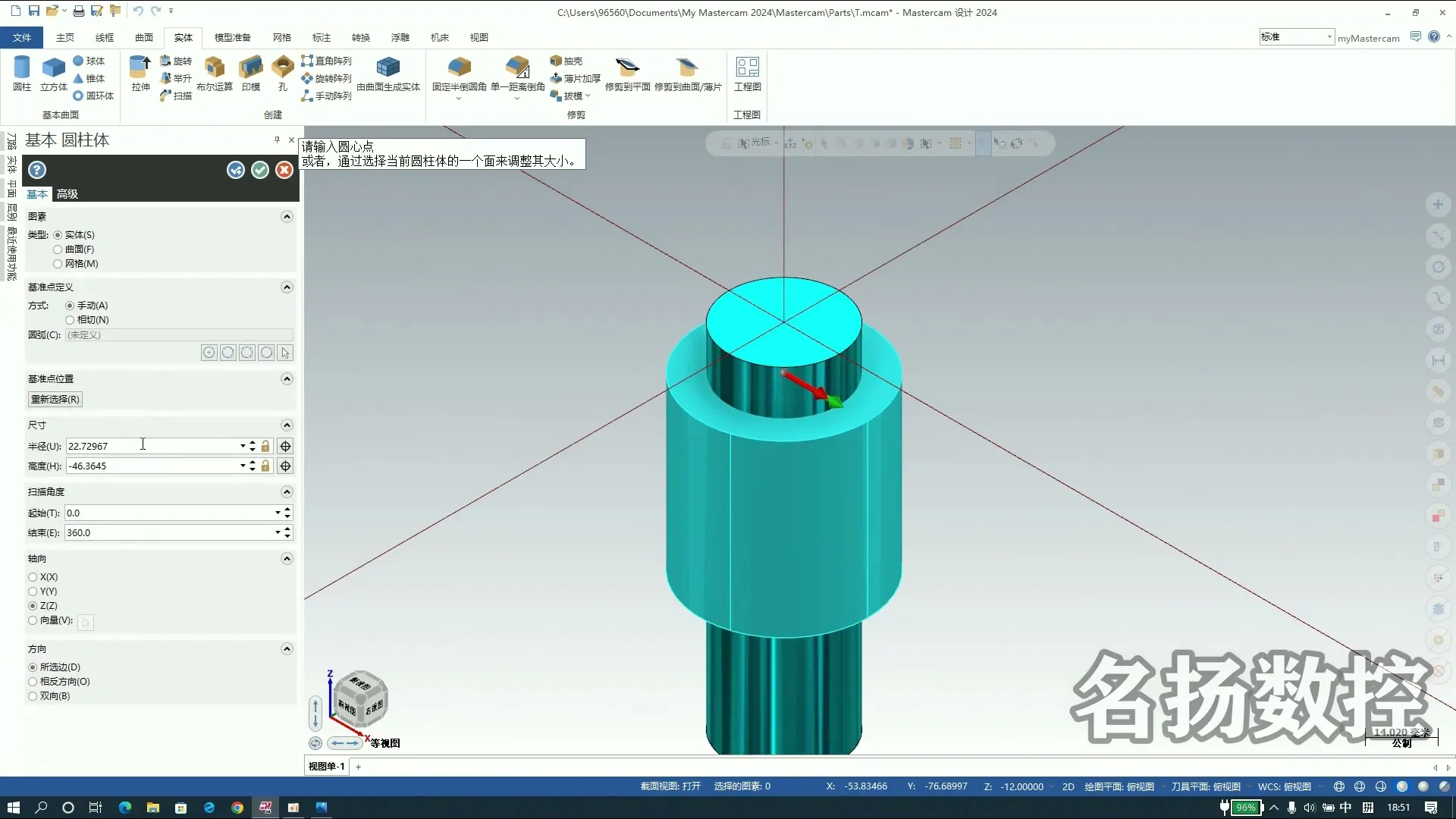Choose 相切(N) tangent method option

coord(70,320)
